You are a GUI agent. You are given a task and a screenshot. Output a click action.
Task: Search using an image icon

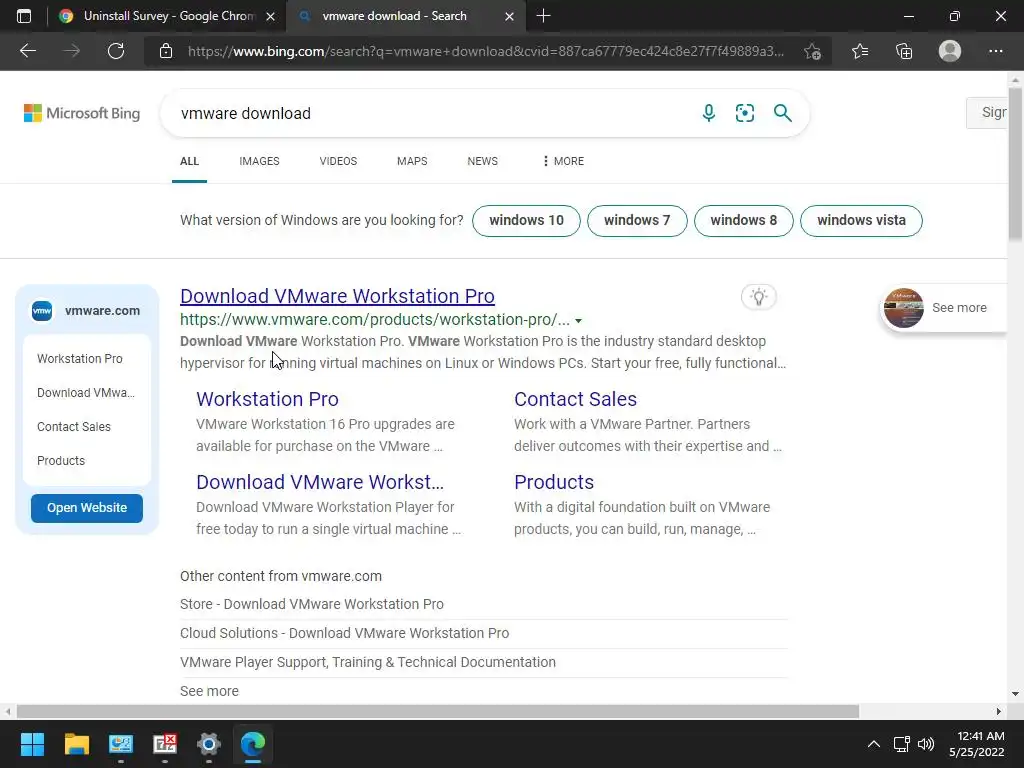744,113
